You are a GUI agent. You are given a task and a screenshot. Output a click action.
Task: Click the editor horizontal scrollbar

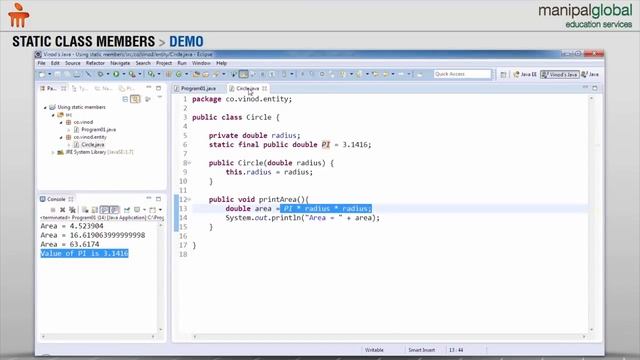[389, 337]
